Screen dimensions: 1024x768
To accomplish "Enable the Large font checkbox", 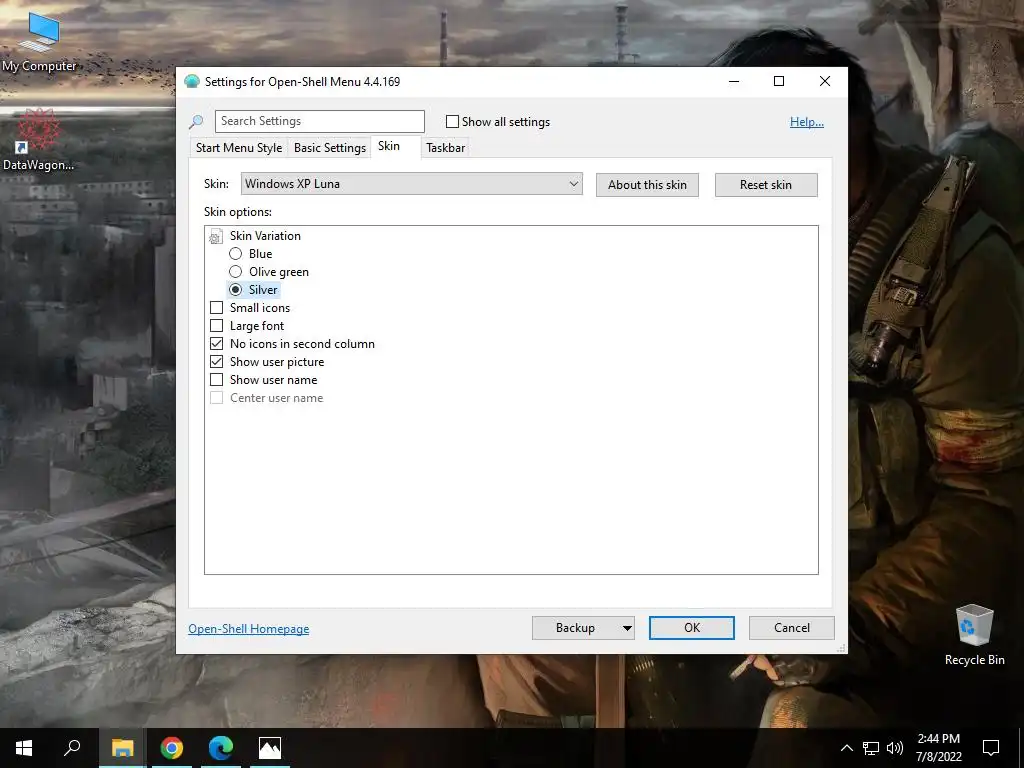I will click(216, 326).
